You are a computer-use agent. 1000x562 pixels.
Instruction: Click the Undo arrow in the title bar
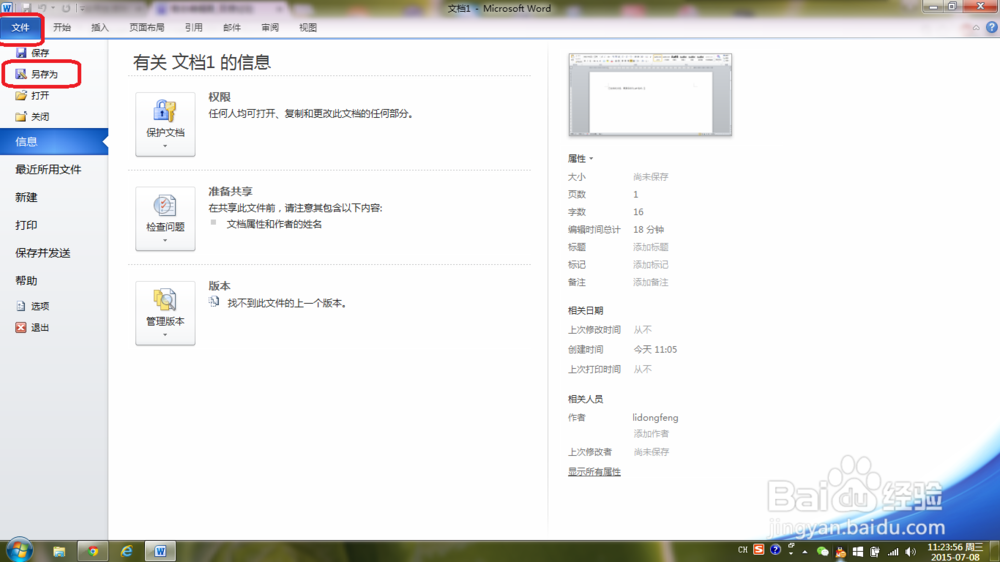(x=41, y=8)
